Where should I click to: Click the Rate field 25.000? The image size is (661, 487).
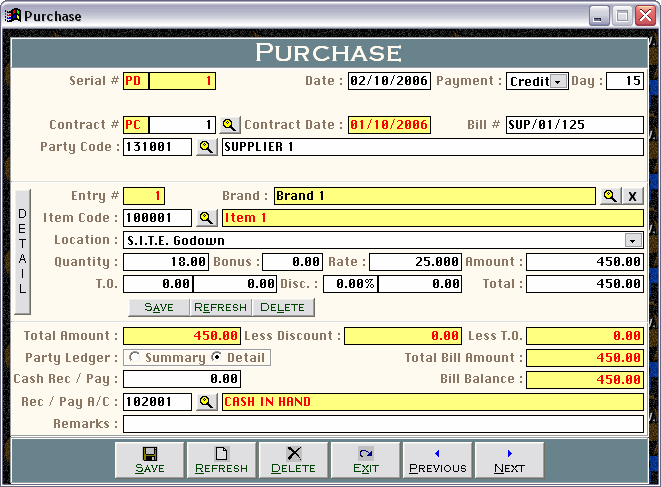point(416,262)
